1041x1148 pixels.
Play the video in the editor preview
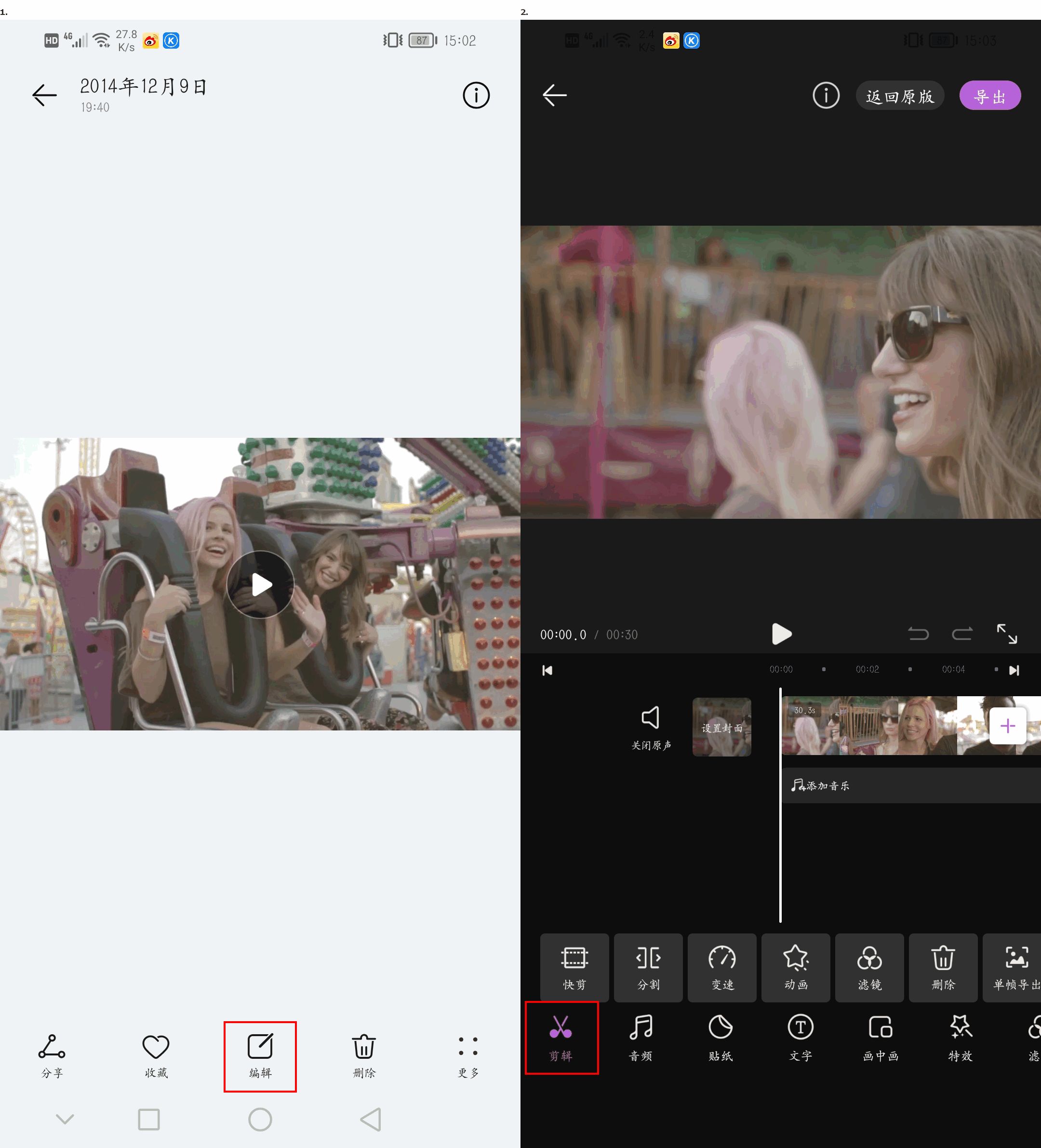[781, 634]
